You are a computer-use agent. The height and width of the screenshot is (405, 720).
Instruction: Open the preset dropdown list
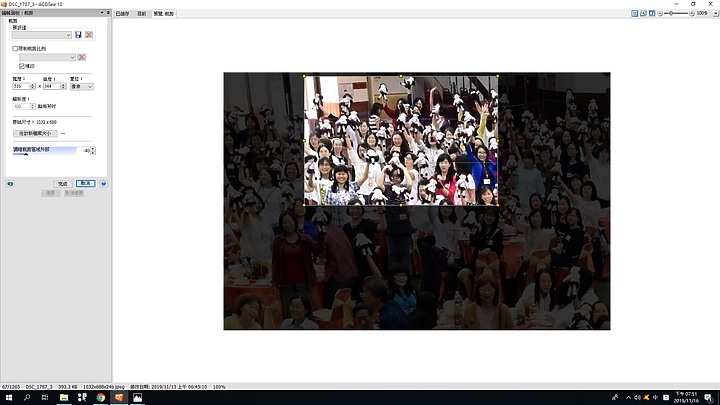coord(41,35)
